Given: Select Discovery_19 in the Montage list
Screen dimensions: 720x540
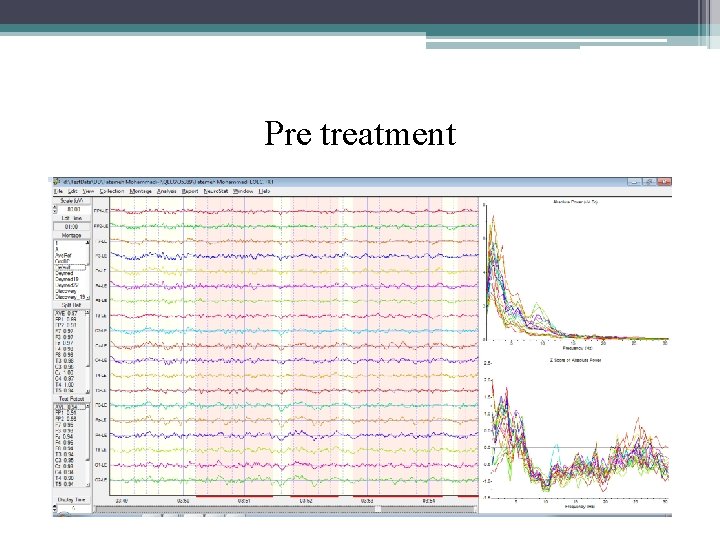Looking at the screenshot, I should point(70,297).
